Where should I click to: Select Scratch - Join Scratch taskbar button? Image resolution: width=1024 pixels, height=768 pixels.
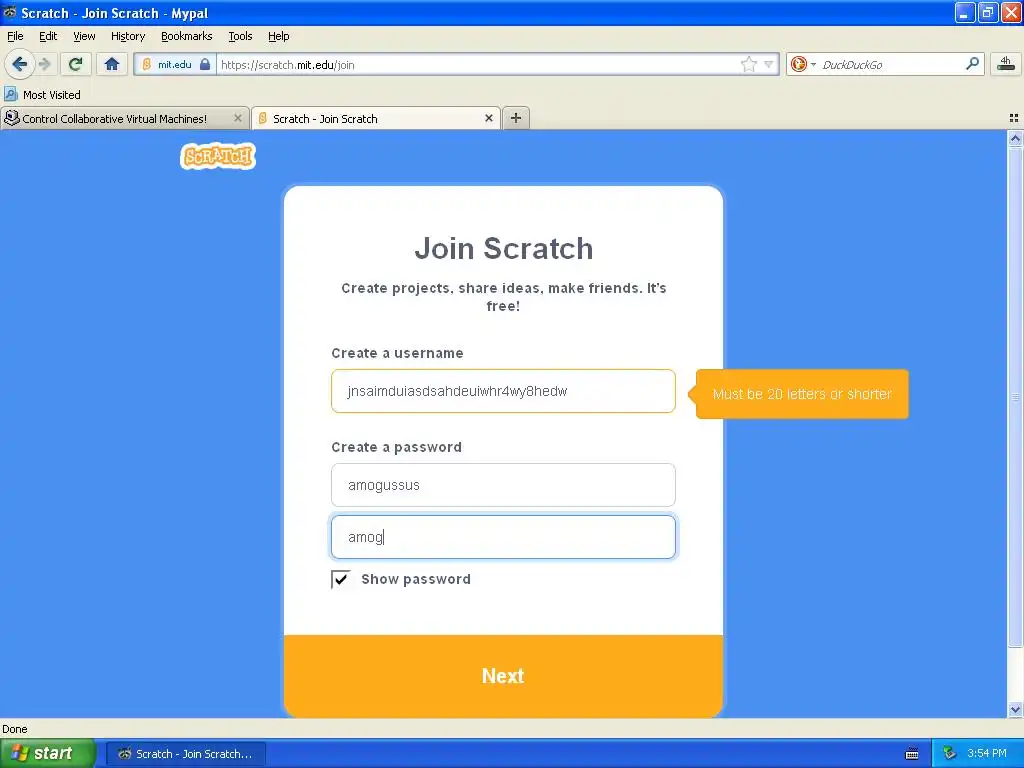(x=185, y=754)
